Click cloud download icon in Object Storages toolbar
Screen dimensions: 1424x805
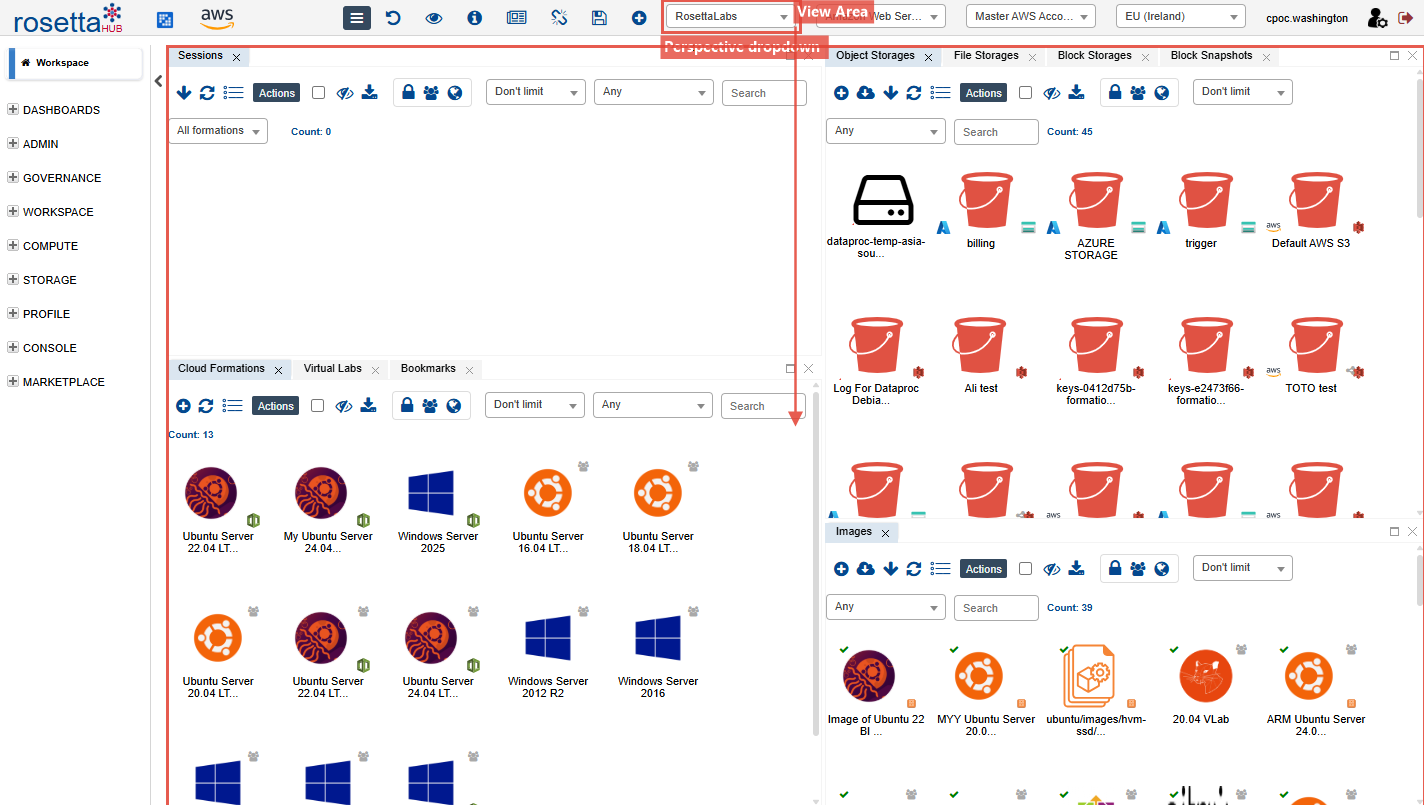coord(866,93)
